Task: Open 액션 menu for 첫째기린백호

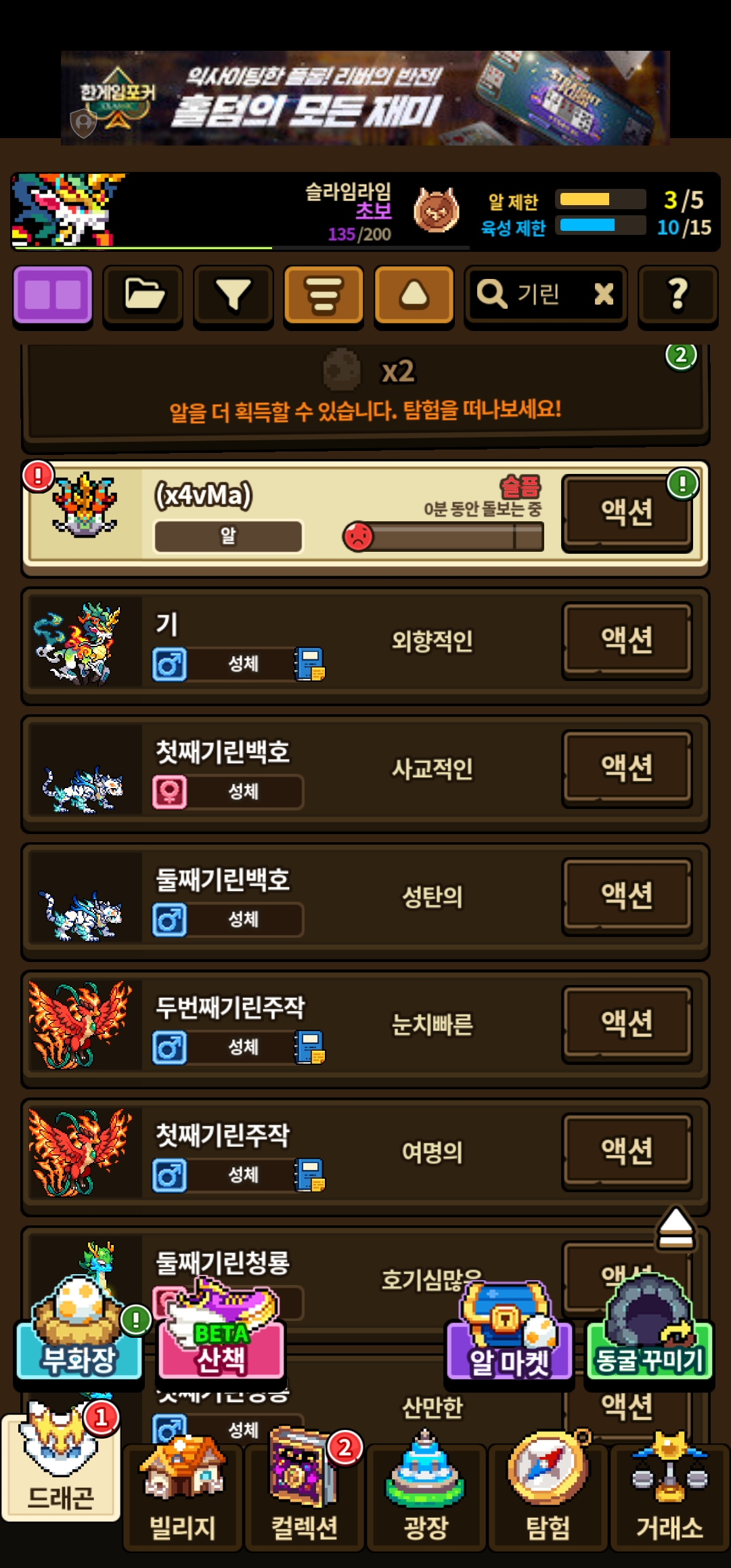Action: [627, 768]
